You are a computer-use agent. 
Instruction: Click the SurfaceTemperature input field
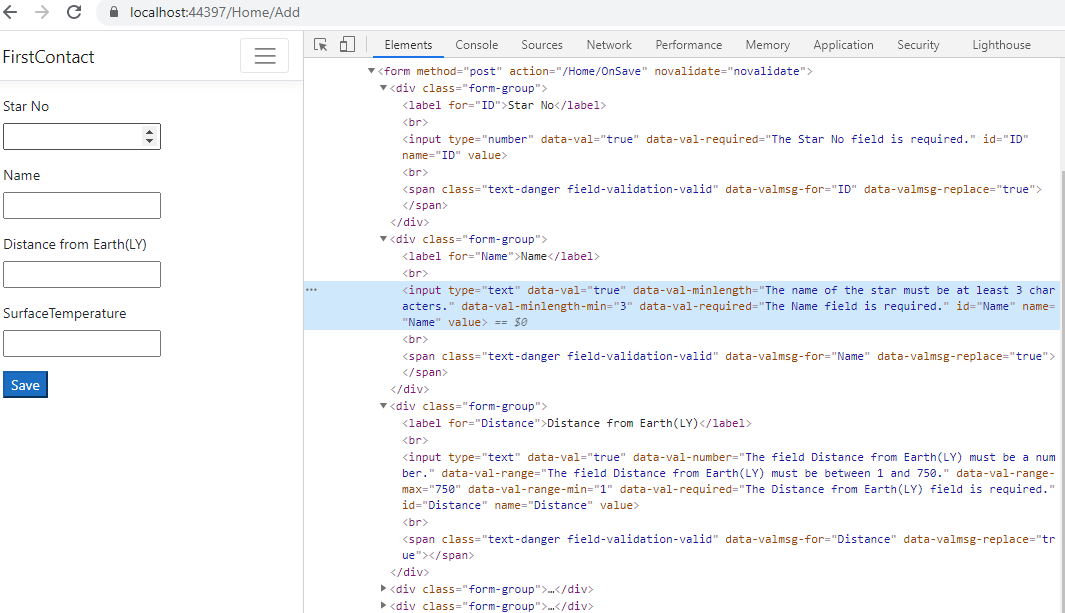82,344
